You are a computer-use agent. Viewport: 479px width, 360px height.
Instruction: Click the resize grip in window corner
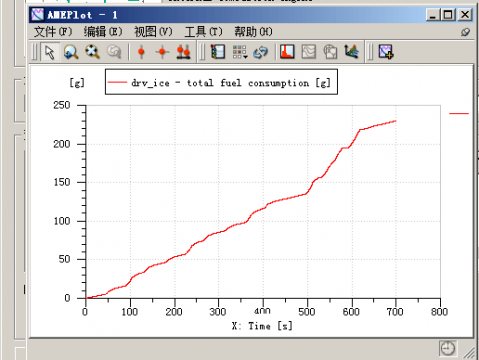click(469, 353)
